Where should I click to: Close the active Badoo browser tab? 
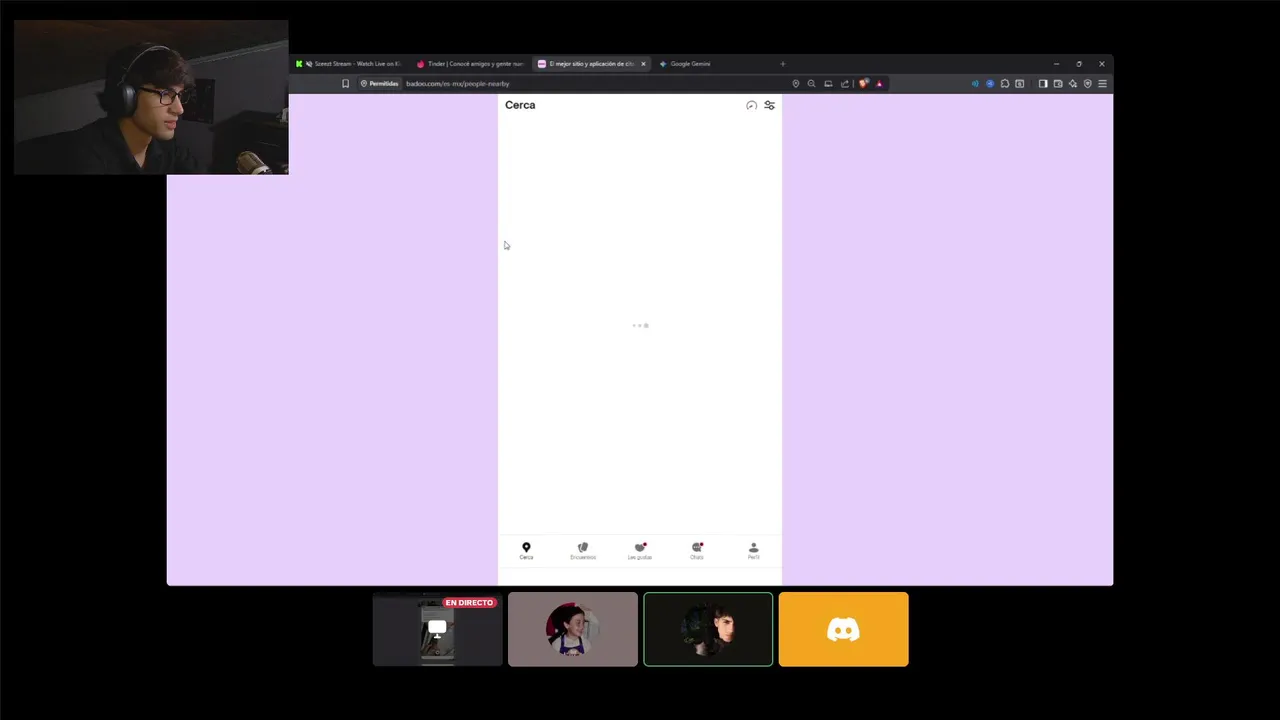click(x=643, y=64)
